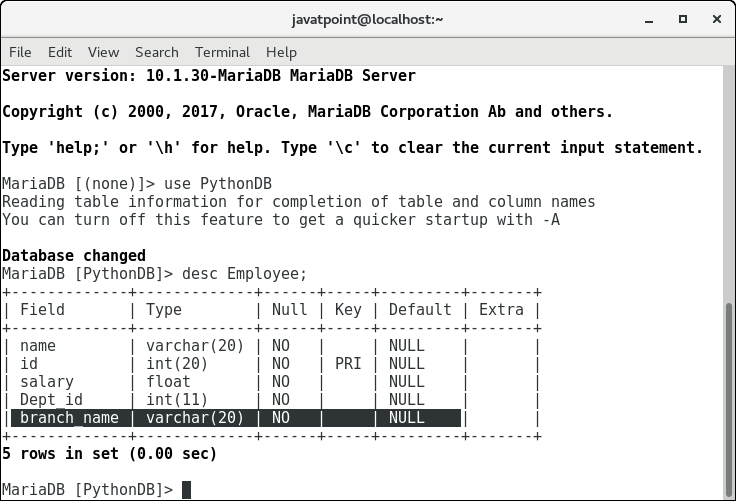Open the Help menu

click(281, 52)
